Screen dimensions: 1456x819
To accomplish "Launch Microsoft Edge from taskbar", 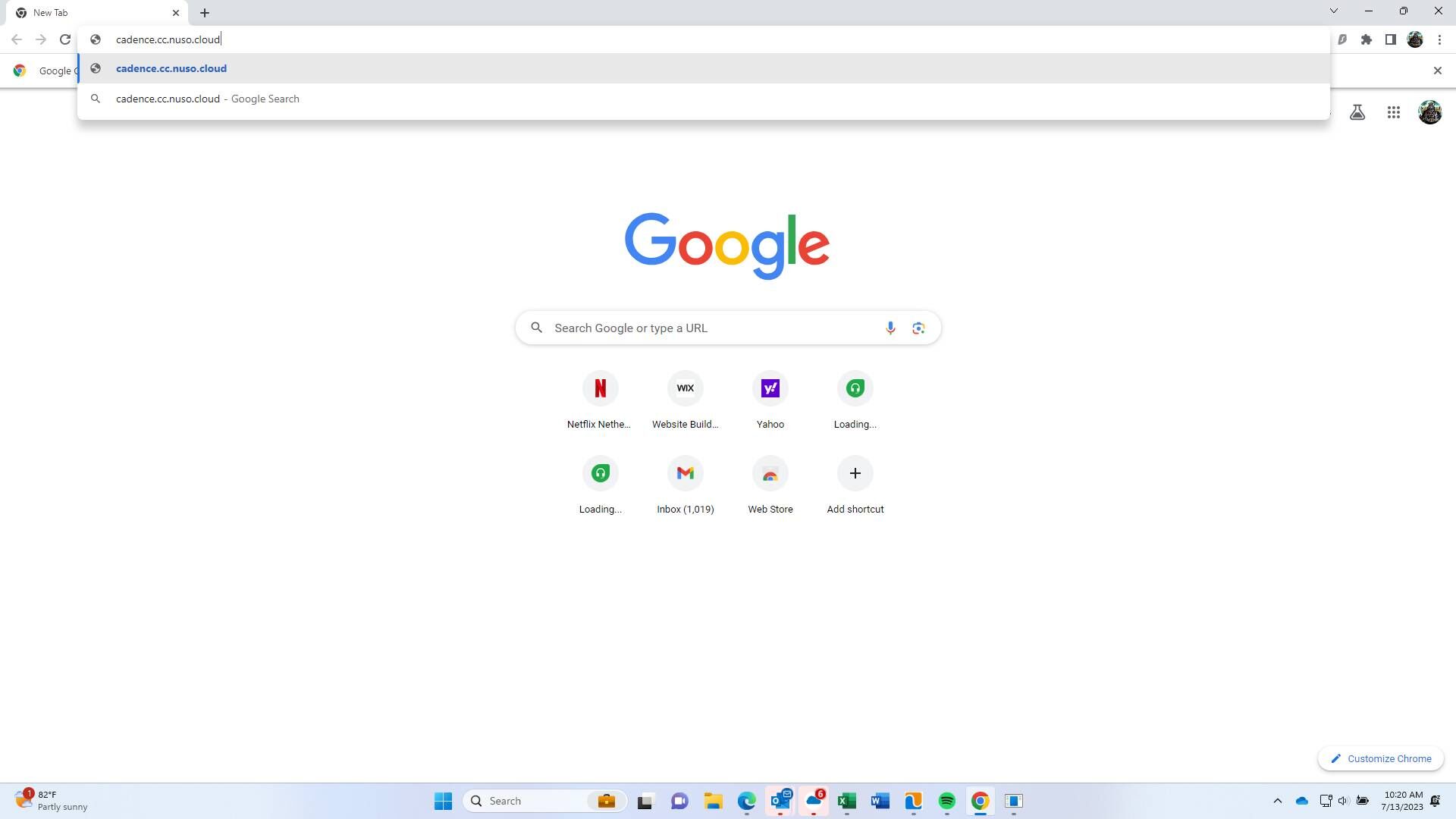I will point(746,801).
